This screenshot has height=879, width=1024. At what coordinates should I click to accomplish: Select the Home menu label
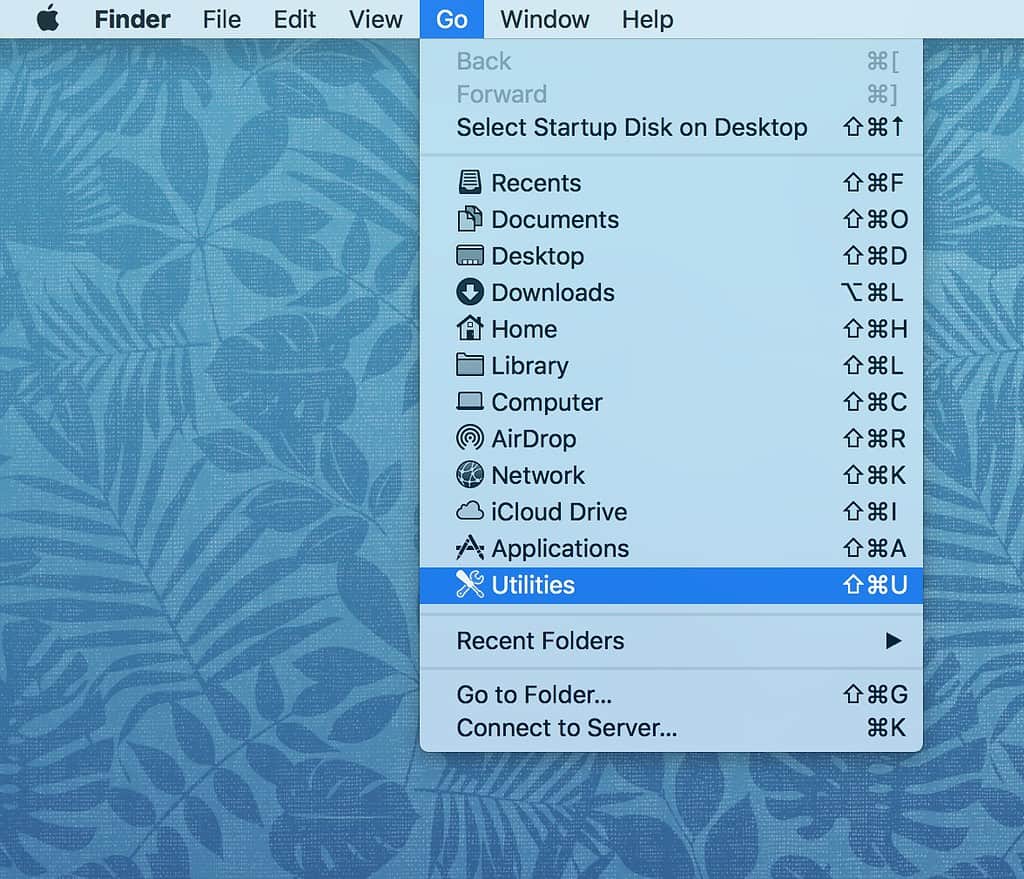coord(524,329)
